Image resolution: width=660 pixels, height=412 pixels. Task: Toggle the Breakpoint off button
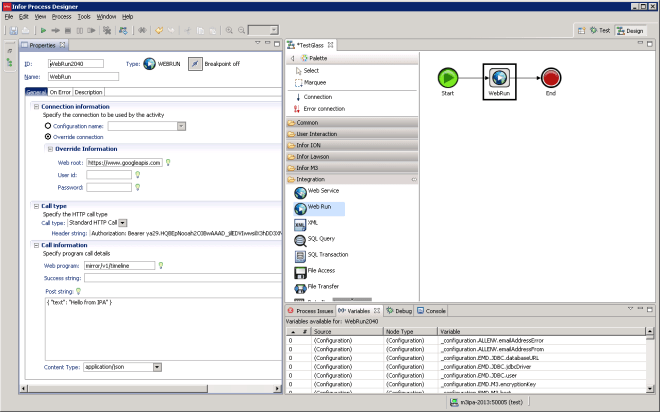195,63
